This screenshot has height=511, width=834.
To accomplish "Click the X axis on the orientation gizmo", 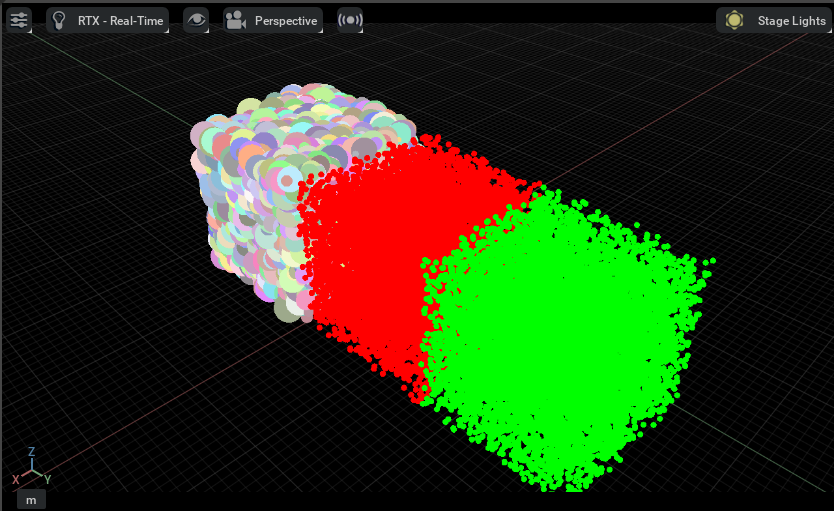I will point(16,480).
